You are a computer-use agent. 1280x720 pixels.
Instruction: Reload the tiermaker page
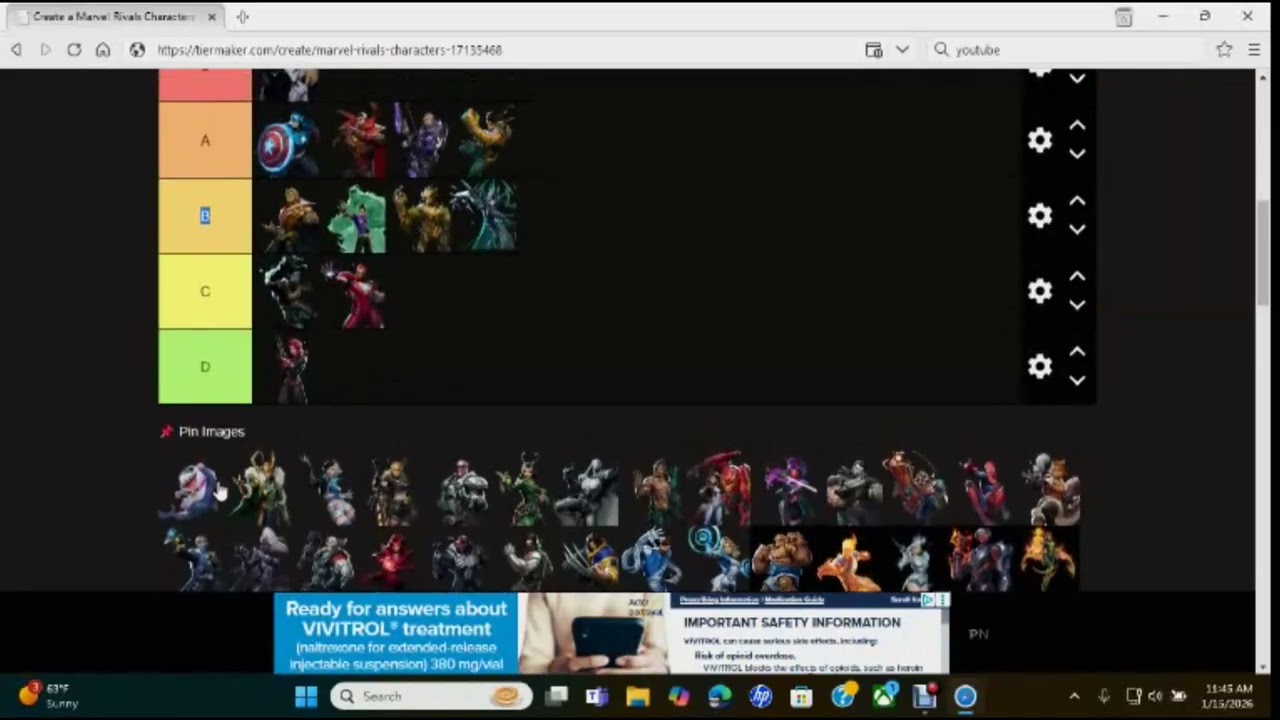click(74, 49)
